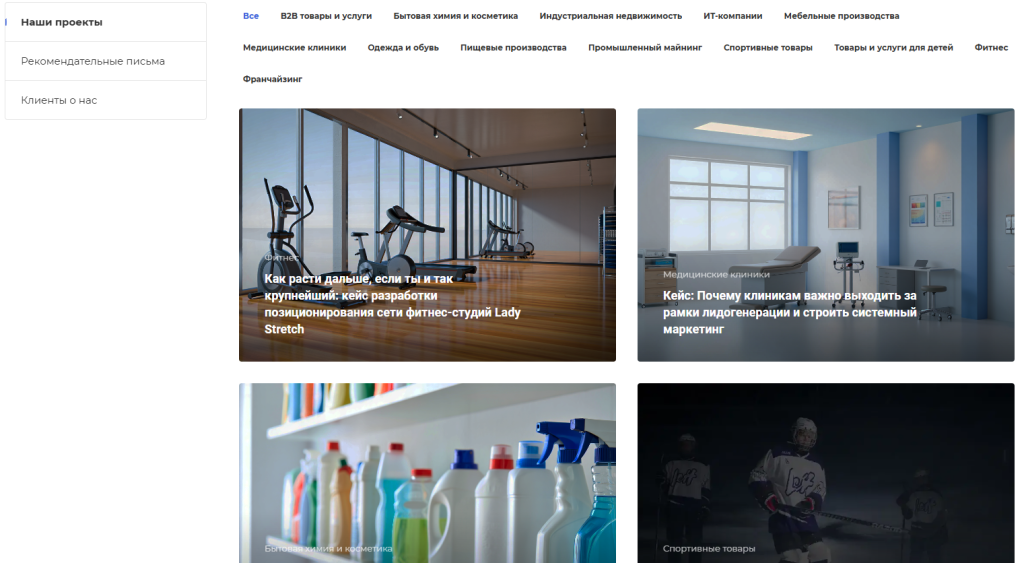Open the clinics lead generation case article
1024x563 pixels.
point(825,235)
